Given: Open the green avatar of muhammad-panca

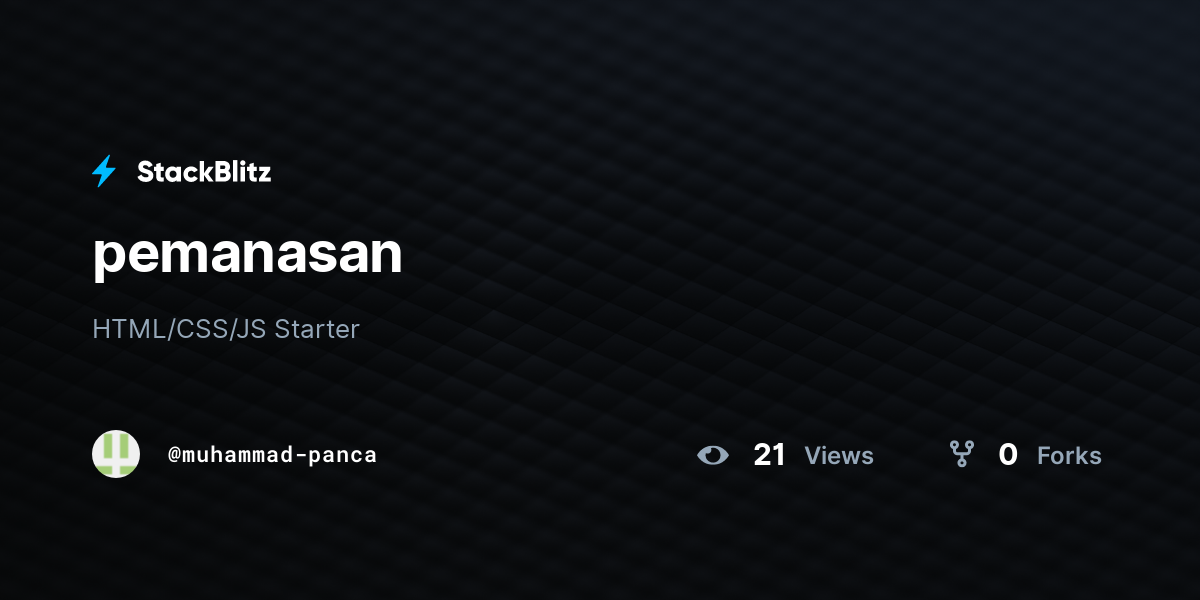Looking at the screenshot, I should (116, 454).
